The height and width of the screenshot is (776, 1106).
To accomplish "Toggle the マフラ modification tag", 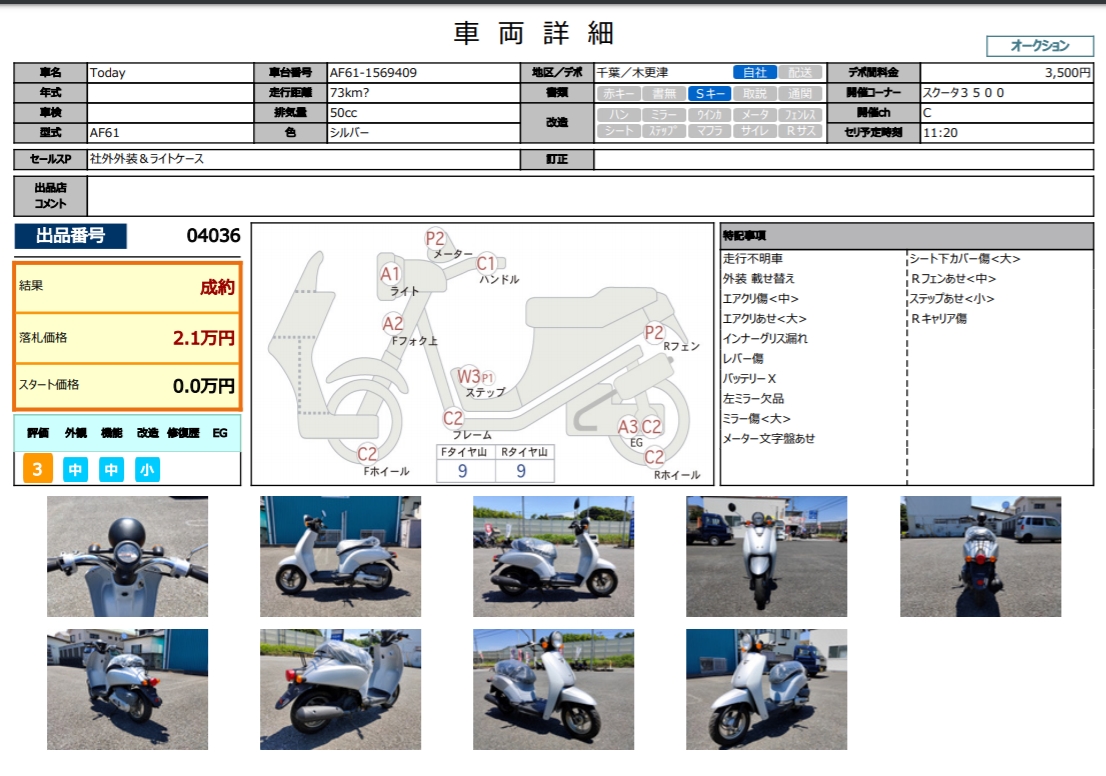I will tap(710, 131).
